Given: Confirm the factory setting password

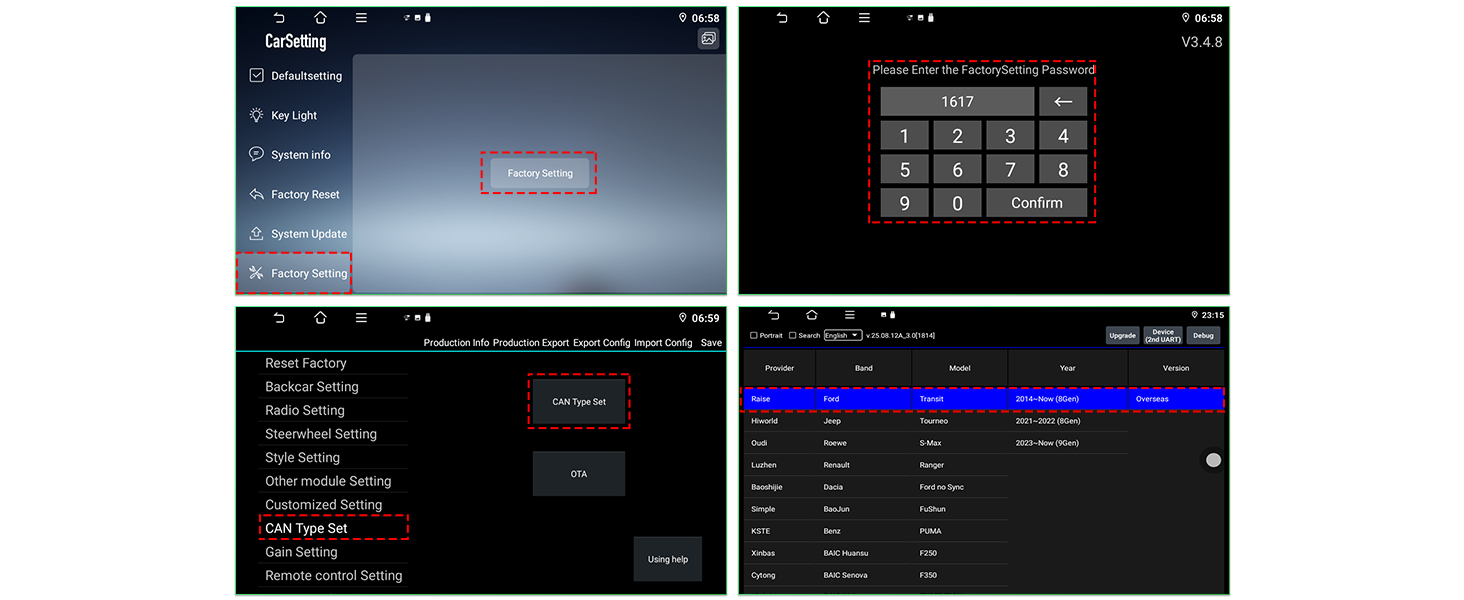Looking at the screenshot, I should pyautogui.click(x=1037, y=203).
